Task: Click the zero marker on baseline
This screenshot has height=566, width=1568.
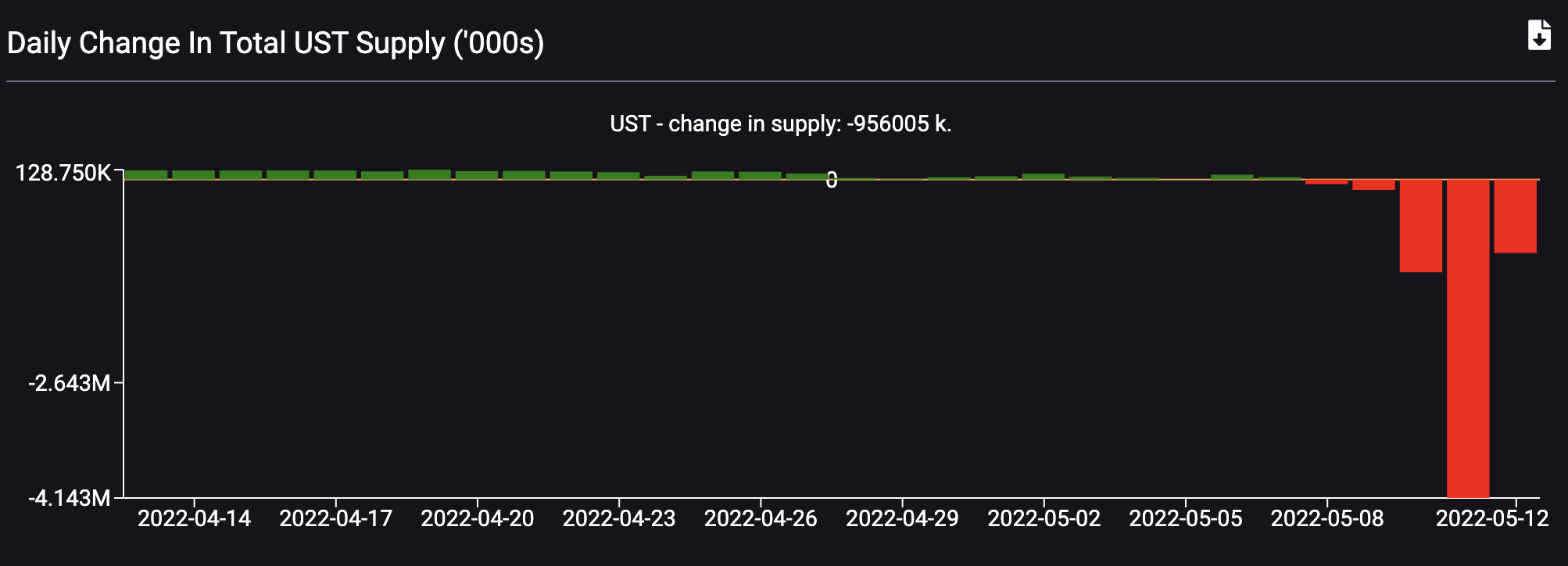Action: click(x=832, y=181)
